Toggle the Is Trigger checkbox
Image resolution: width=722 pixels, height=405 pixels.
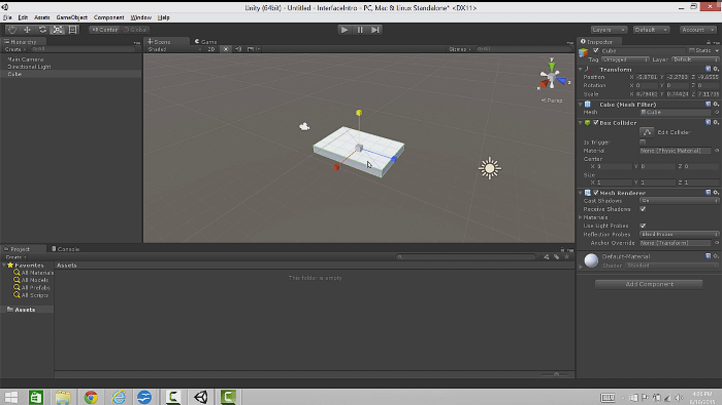click(643, 142)
